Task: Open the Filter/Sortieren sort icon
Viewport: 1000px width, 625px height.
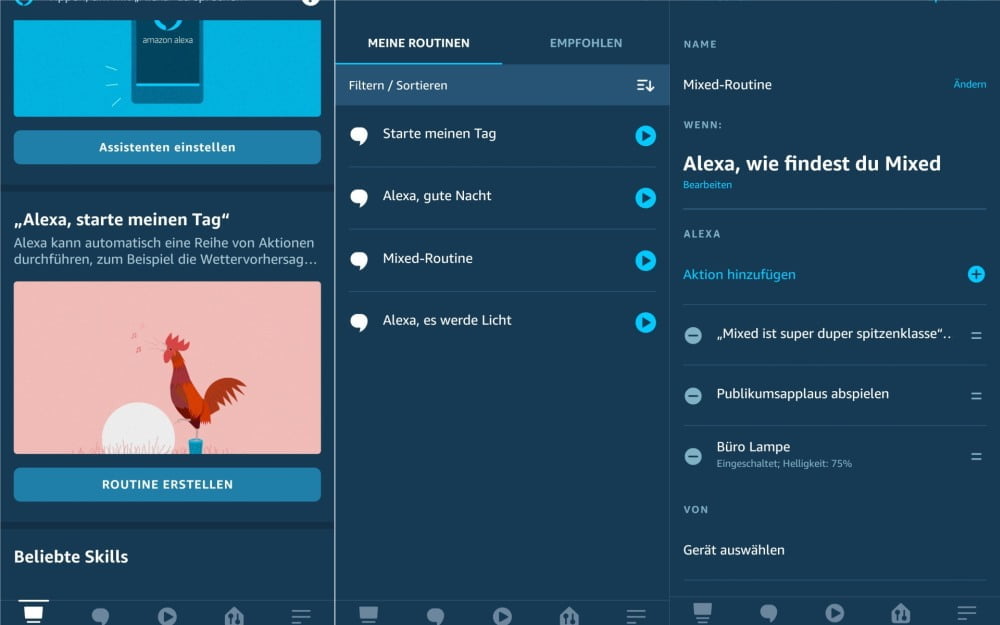Action: (x=645, y=85)
